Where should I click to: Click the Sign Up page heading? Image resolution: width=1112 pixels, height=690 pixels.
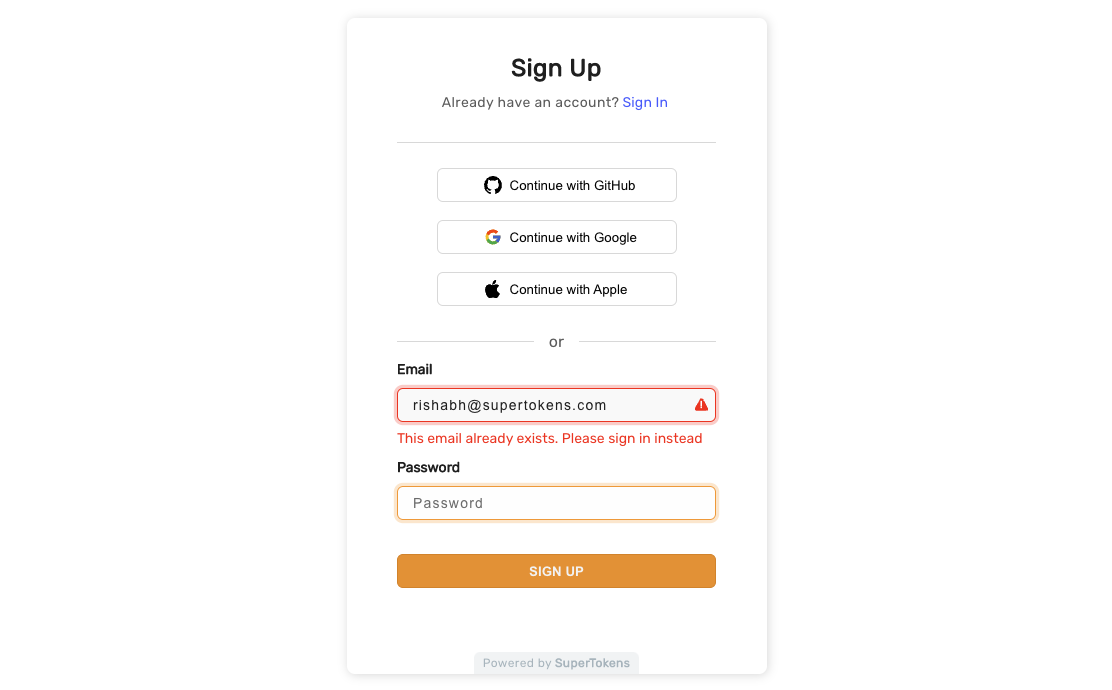point(556,68)
